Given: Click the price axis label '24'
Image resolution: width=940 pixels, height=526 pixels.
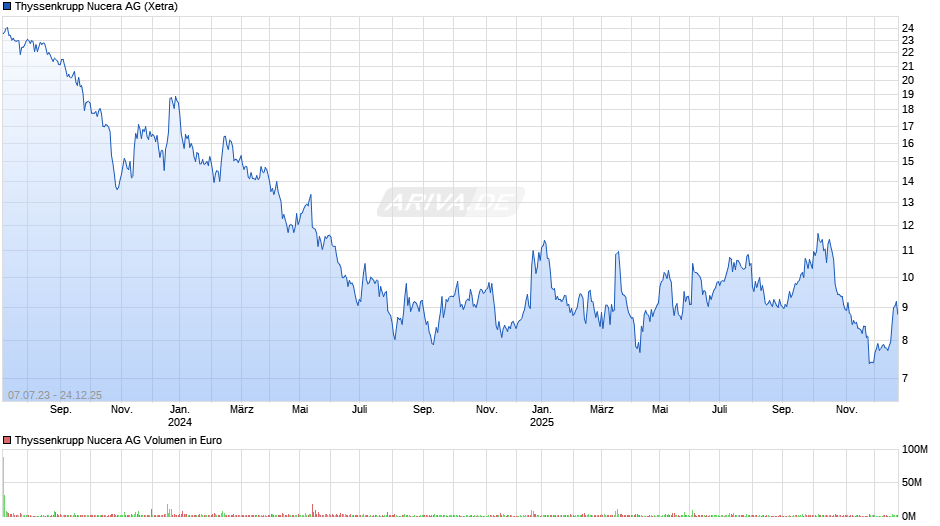Looking at the screenshot, I should coord(908,28).
